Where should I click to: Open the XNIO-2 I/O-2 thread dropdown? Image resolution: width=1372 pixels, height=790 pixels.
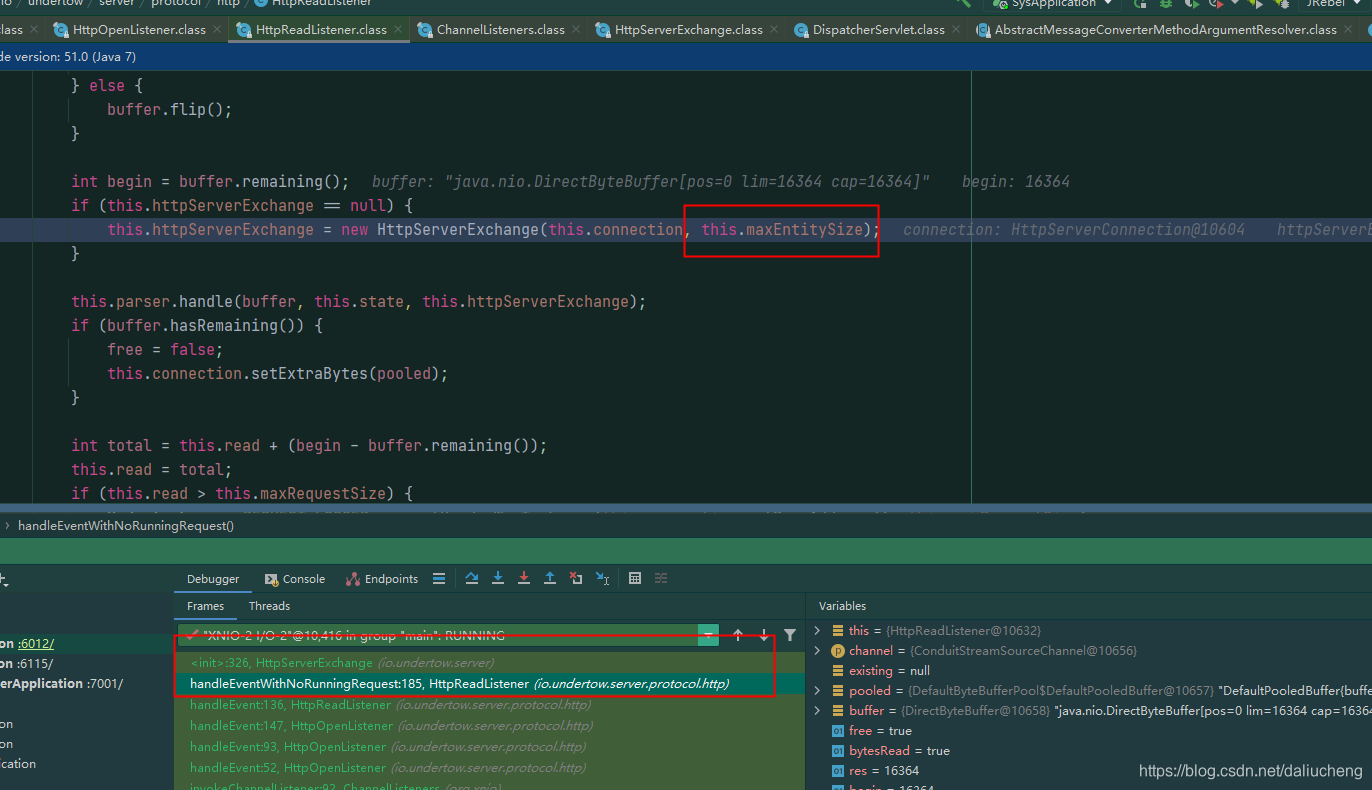(708, 635)
